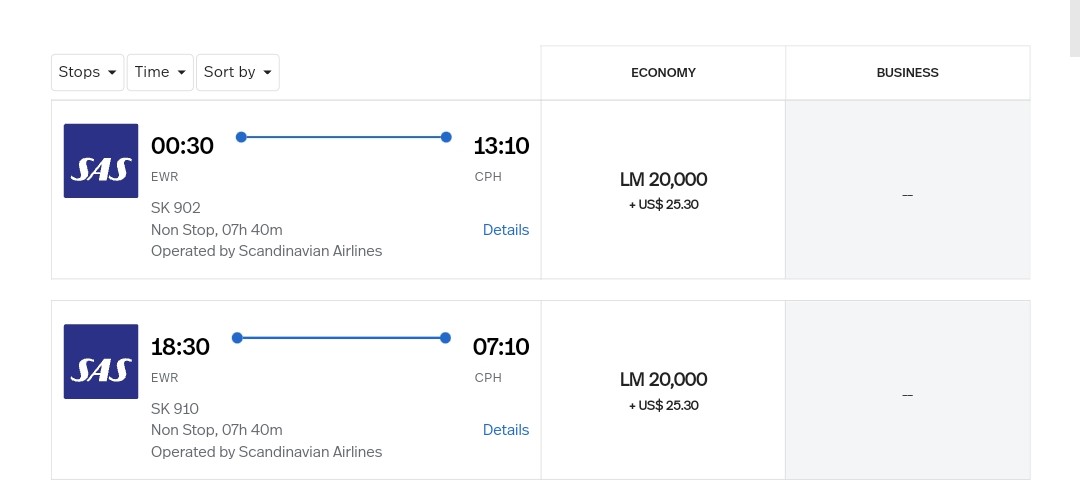
Task: Click the arrival dot on SK 910 route
Action: tap(445, 338)
